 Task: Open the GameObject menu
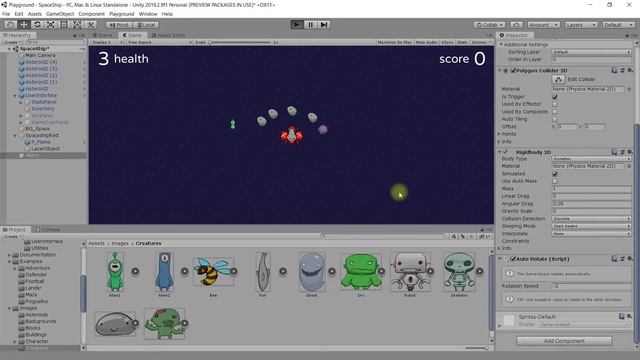[60, 14]
